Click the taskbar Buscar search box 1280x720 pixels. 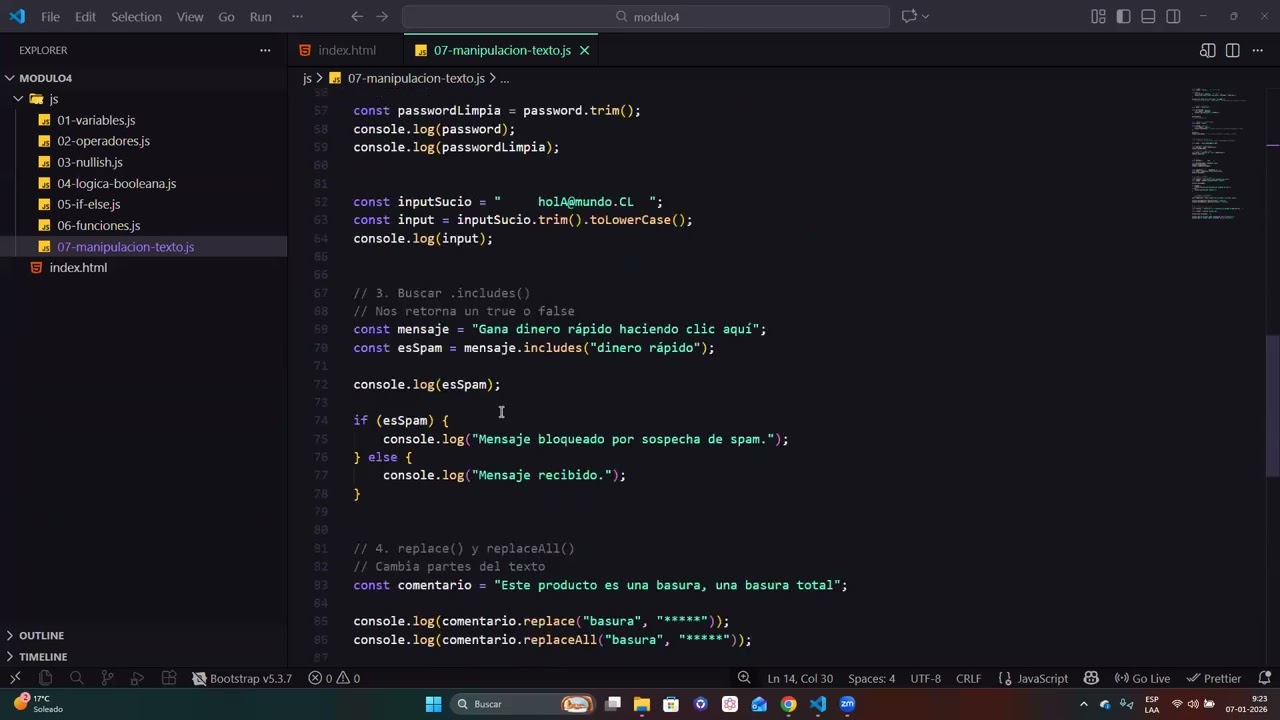(x=524, y=704)
